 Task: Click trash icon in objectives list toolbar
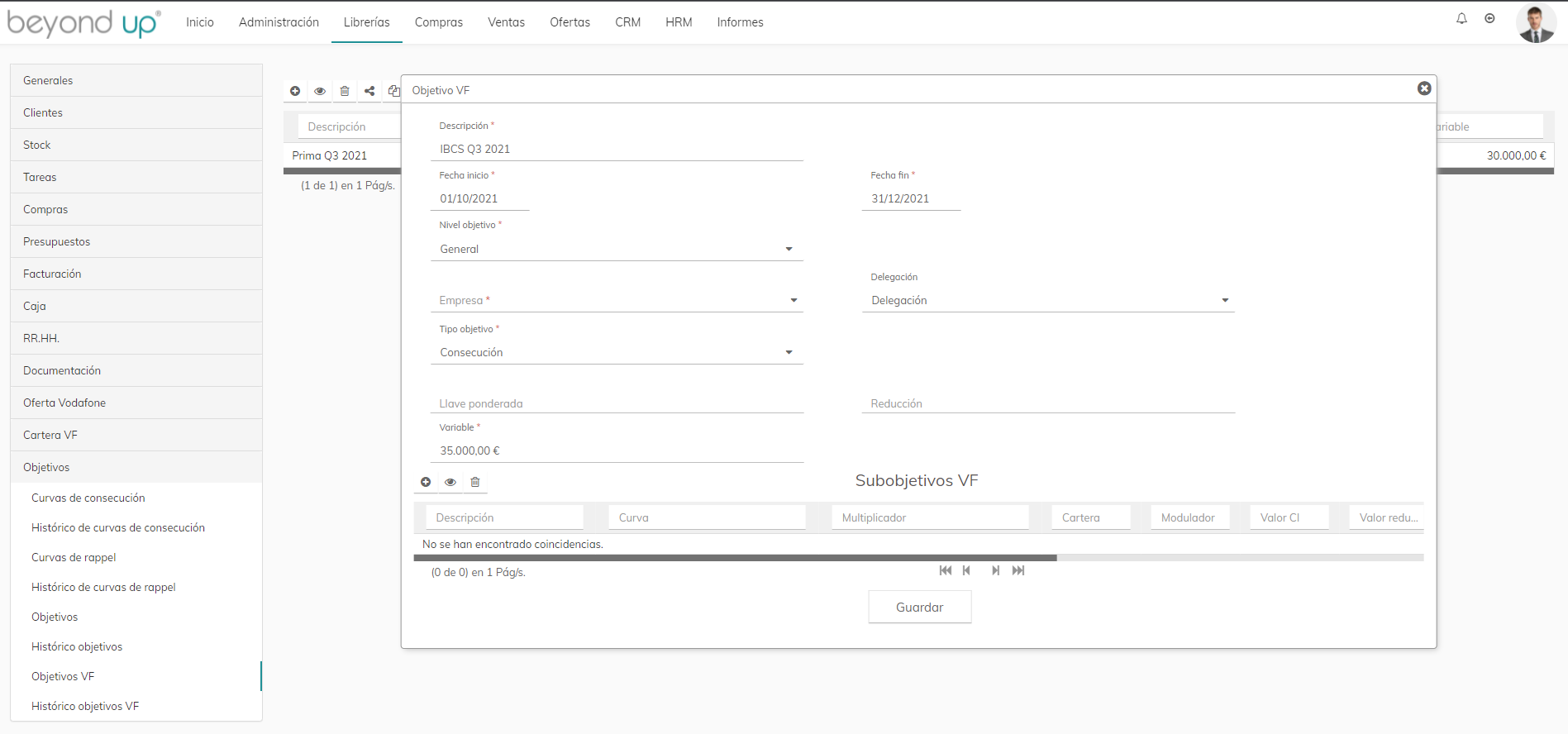click(x=345, y=91)
